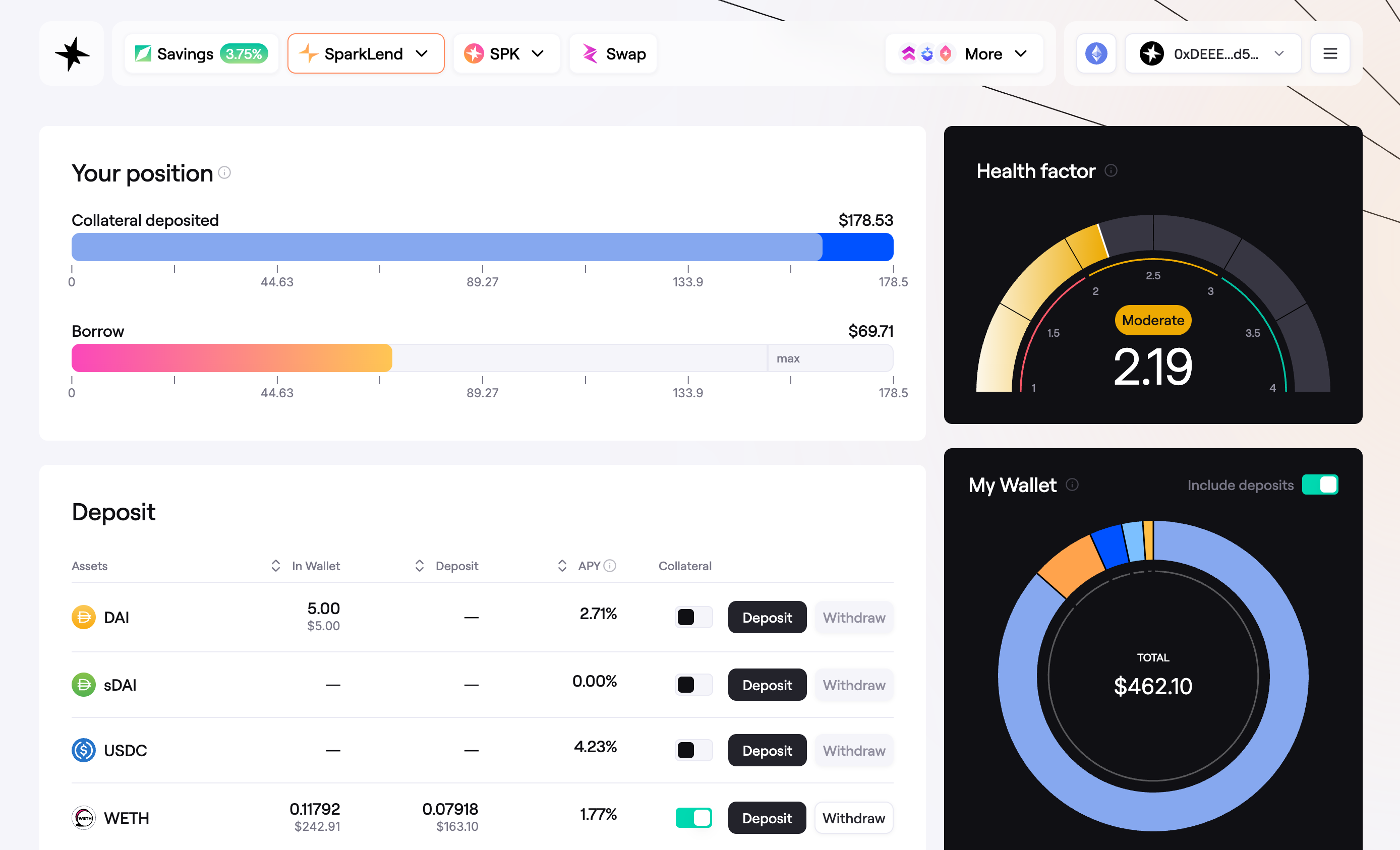Viewport: 1400px width, 850px height.
Task: Turn off the WETH collateral switch
Action: point(693,818)
